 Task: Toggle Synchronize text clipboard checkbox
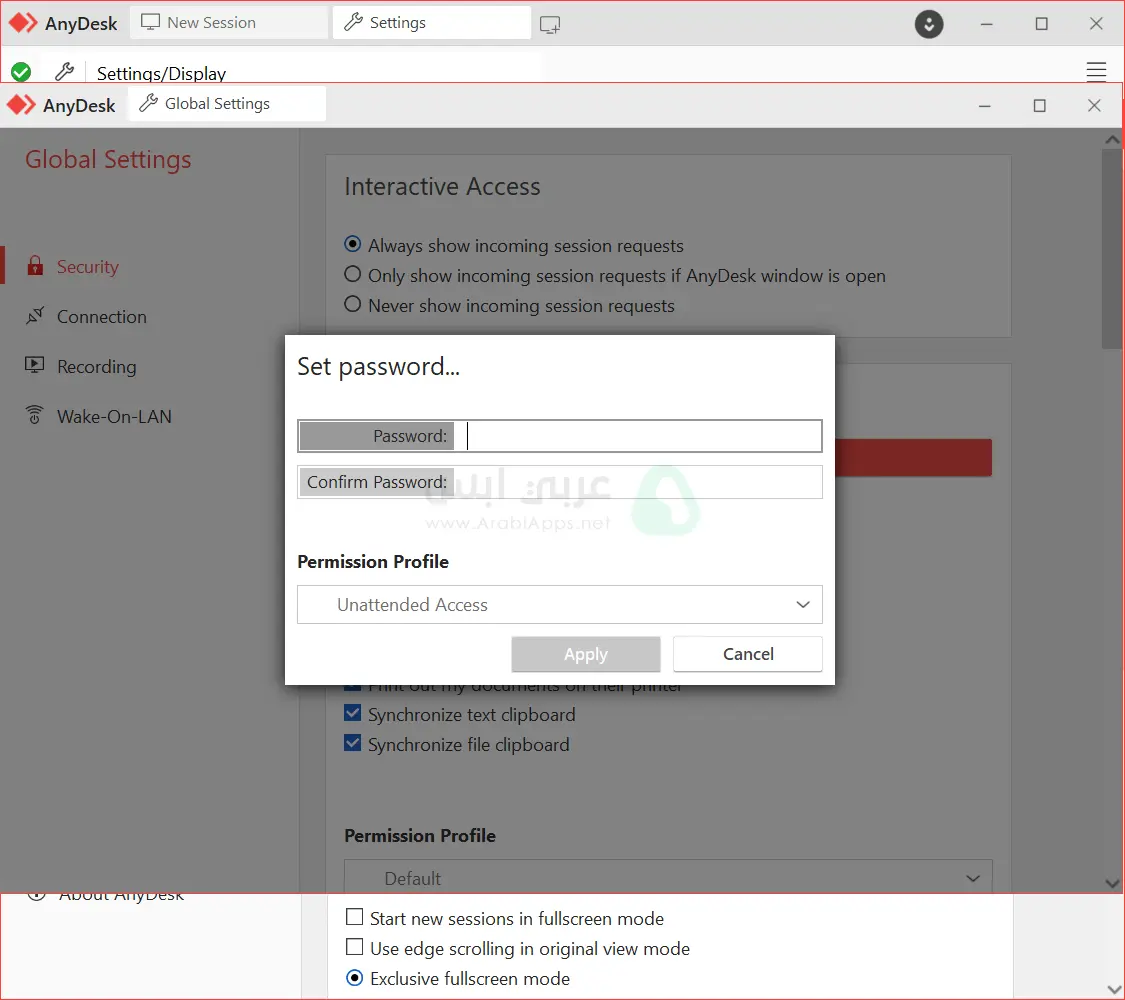353,714
